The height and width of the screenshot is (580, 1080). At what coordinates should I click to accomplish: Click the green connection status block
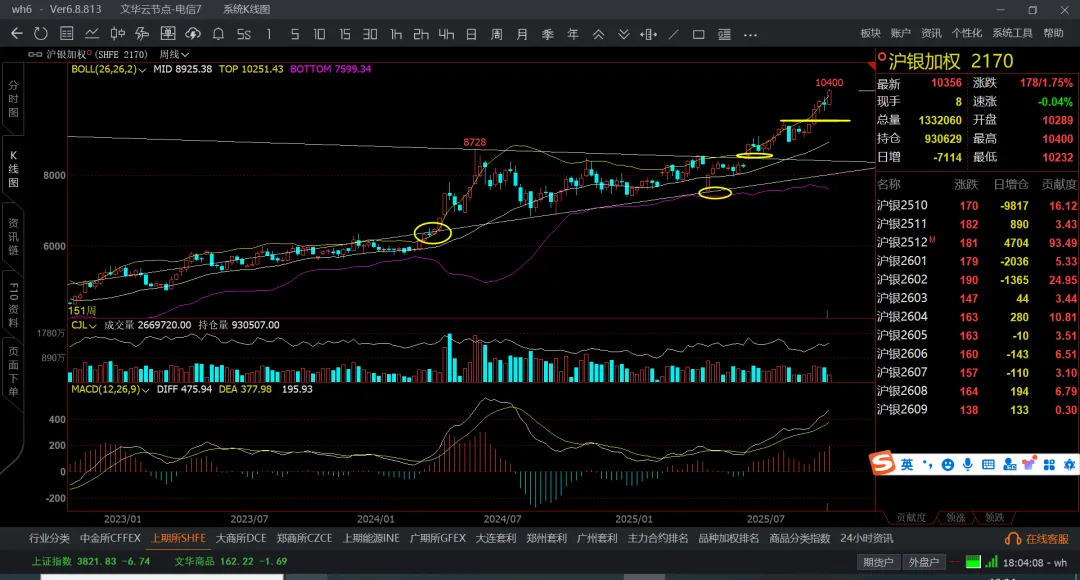tap(973, 562)
